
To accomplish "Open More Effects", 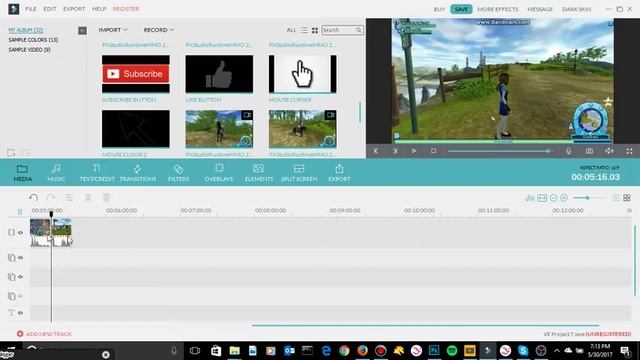I will point(498,9).
